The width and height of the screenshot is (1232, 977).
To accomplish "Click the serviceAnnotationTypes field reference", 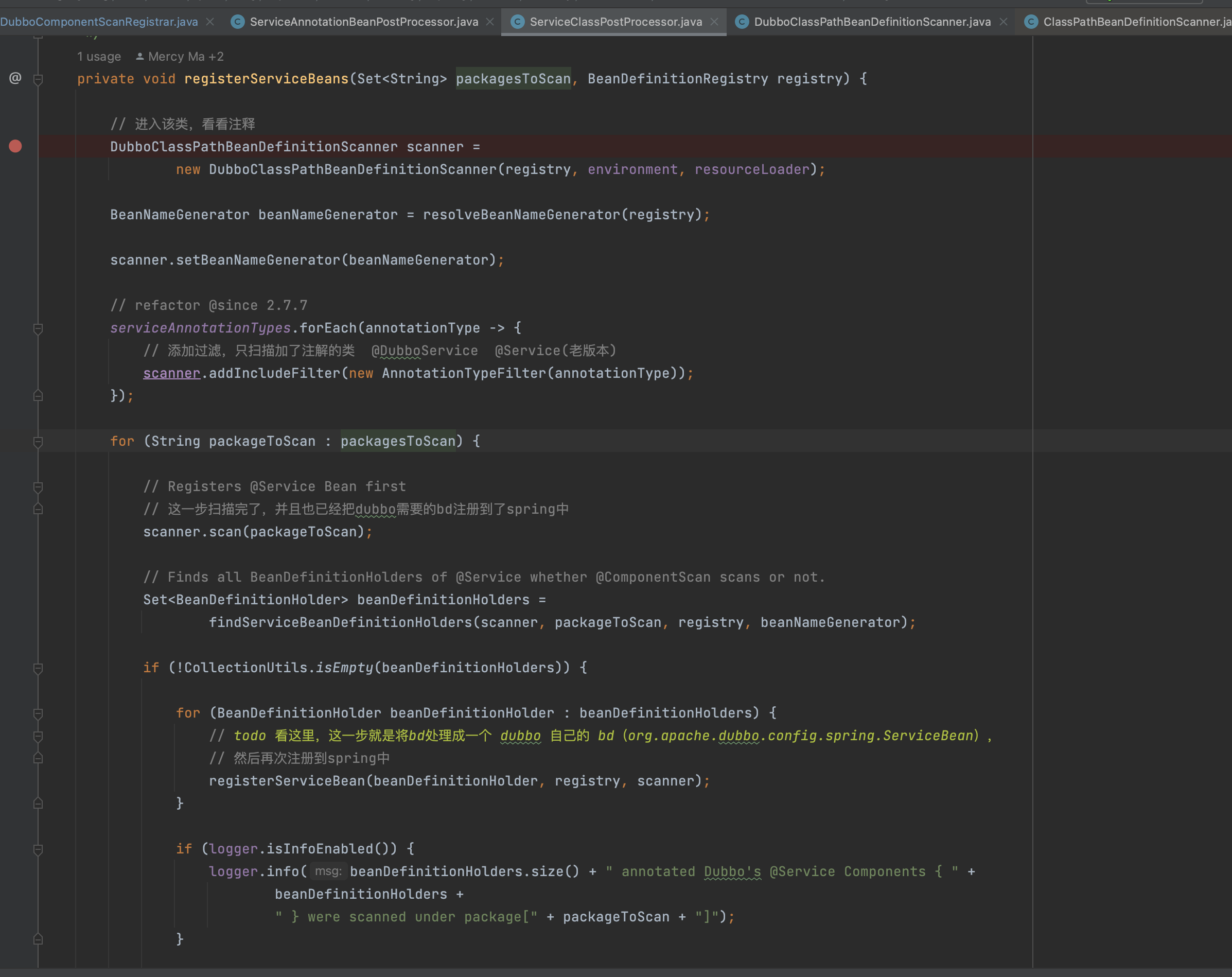I will [x=201, y=328].
